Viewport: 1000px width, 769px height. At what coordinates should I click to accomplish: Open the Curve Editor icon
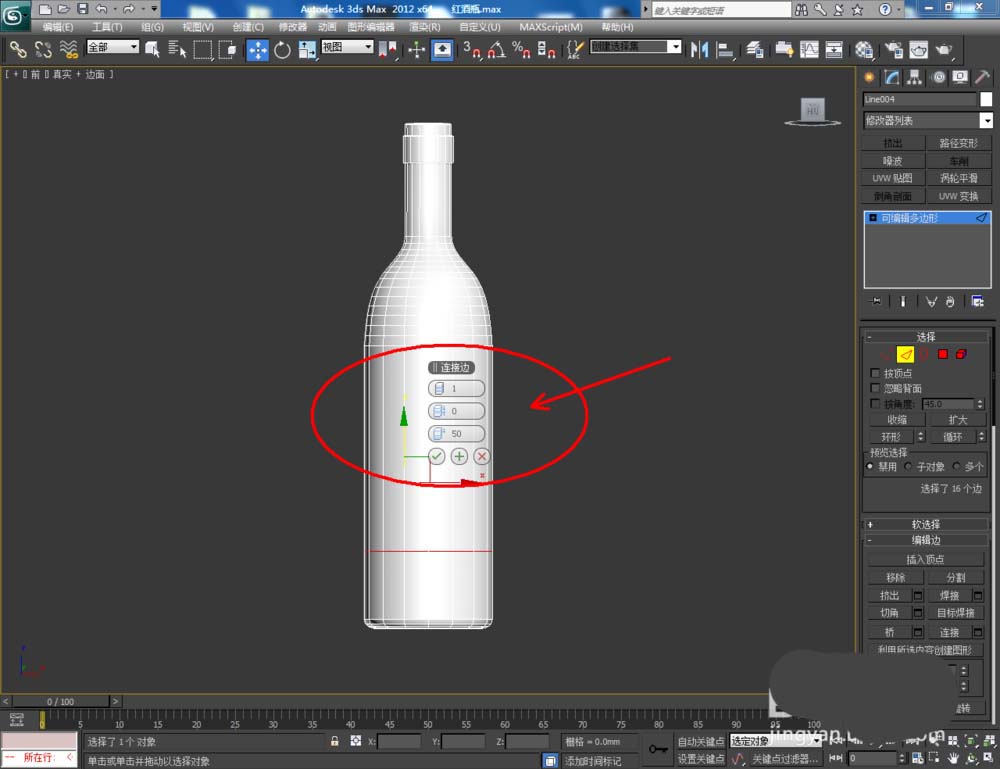click(809, 49)
